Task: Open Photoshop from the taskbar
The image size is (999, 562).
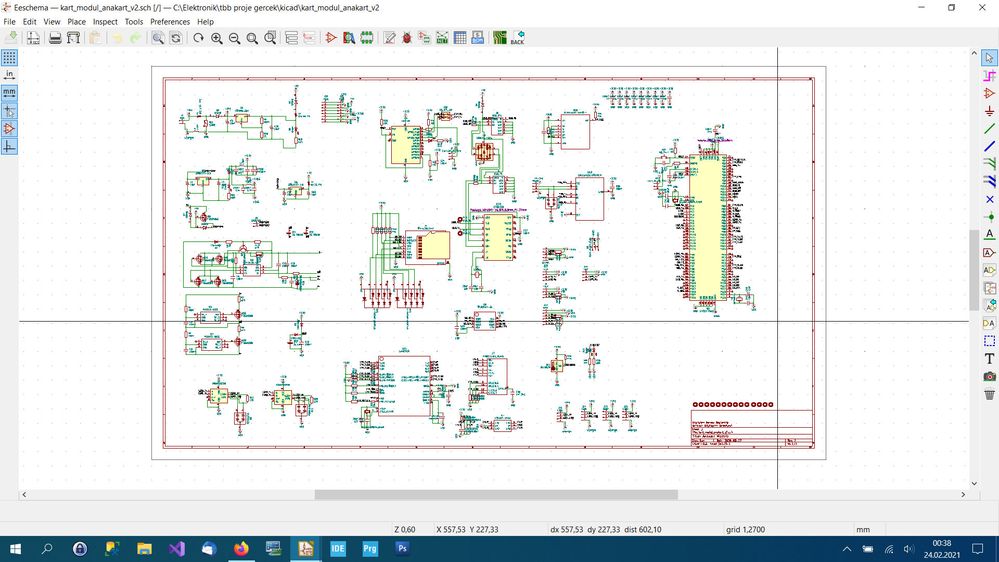Action: (x=402, y=549)
